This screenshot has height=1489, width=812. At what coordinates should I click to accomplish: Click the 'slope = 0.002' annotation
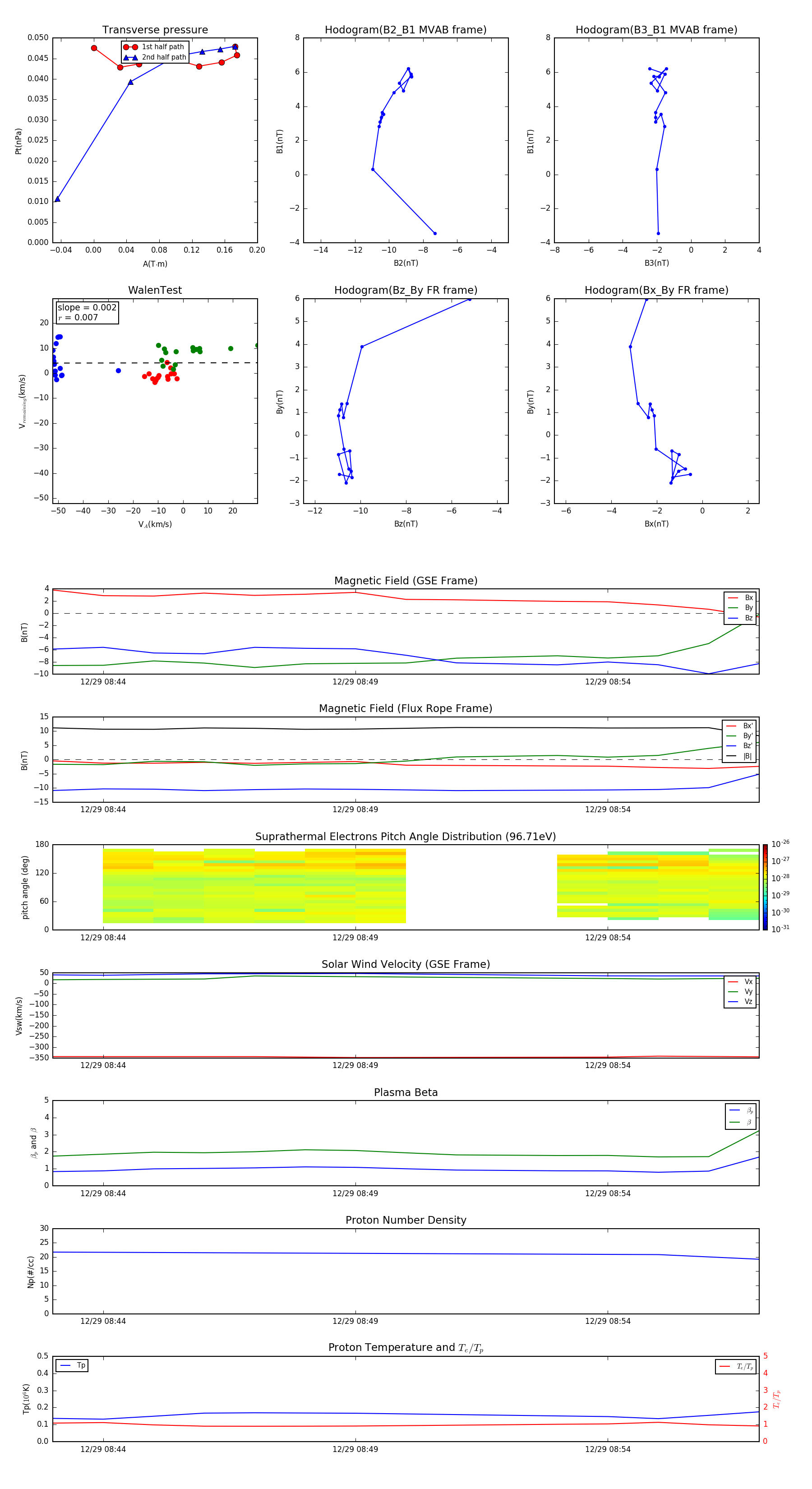click(x=87, y=308)
